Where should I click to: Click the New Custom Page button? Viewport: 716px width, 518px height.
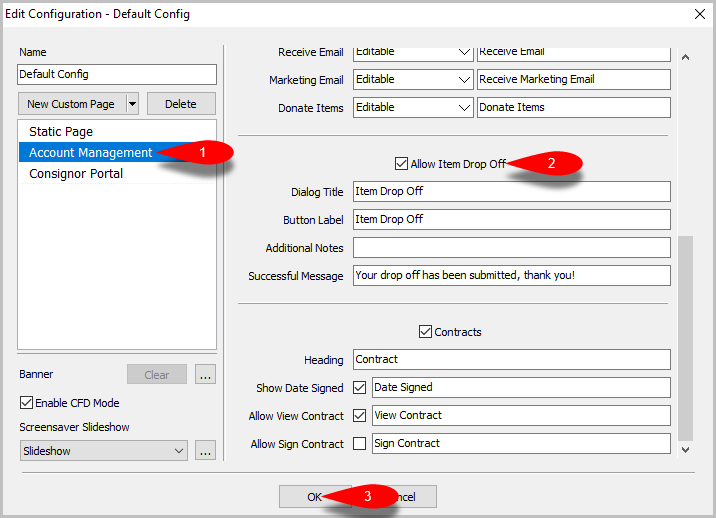tap(71, 104)
